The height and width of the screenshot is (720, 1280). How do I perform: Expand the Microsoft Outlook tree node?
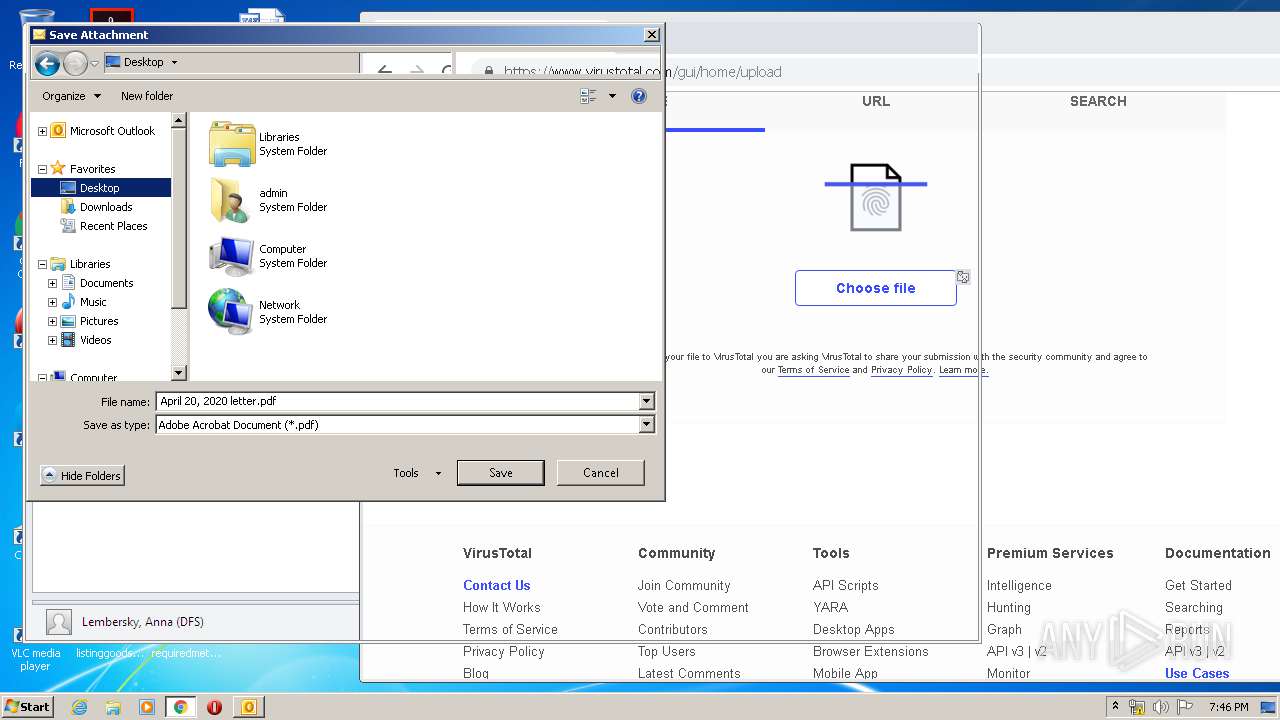[x=42, y=131]
